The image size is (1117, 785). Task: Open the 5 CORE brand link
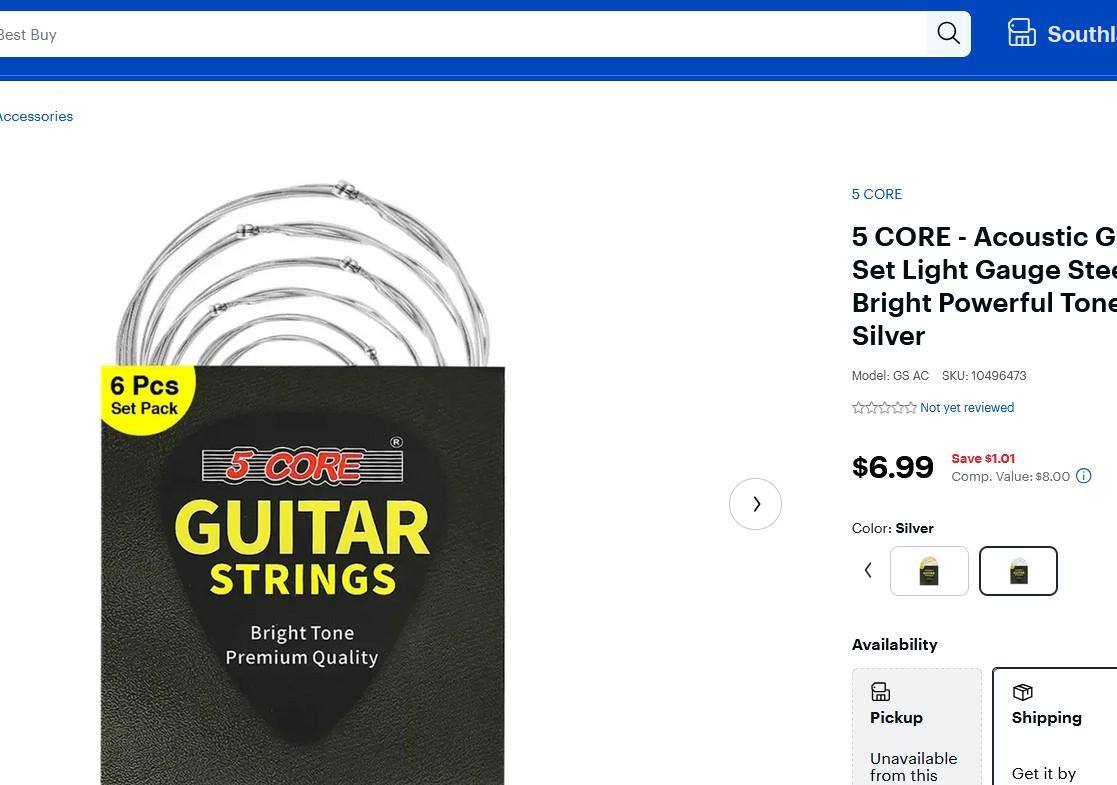pyautogui.click(x=876, y=194)
